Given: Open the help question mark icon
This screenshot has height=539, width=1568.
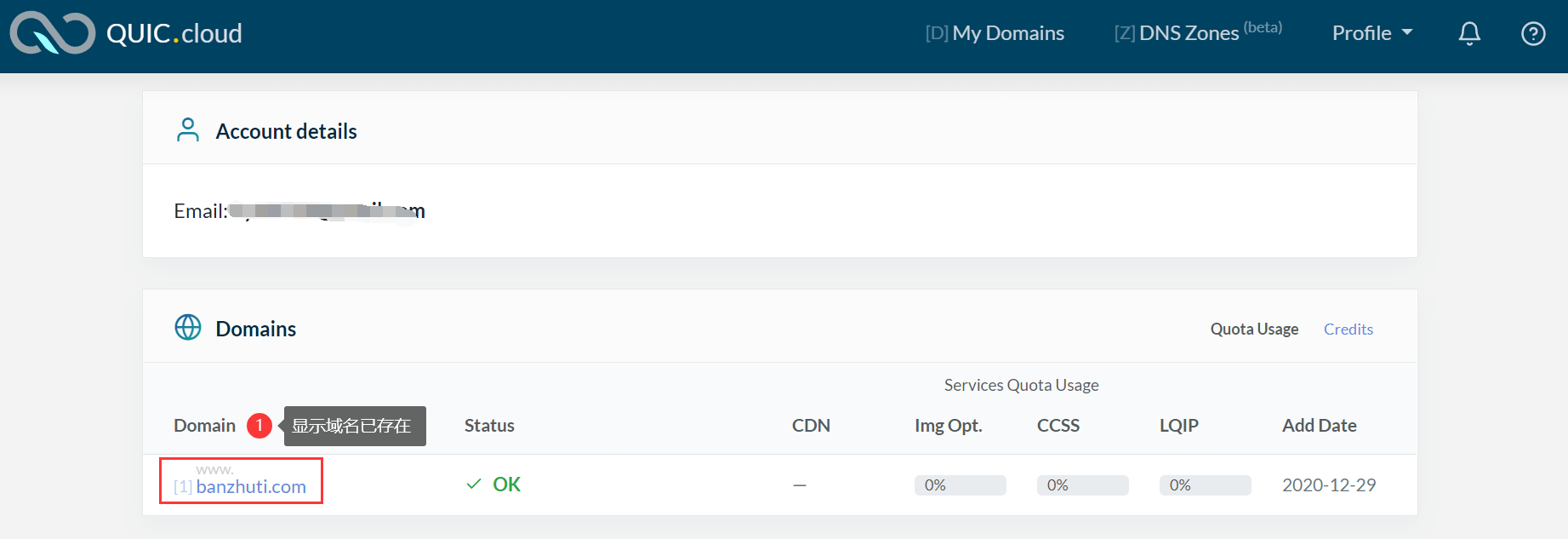Looking at the screenshot, I should (x=1533, y=33).
